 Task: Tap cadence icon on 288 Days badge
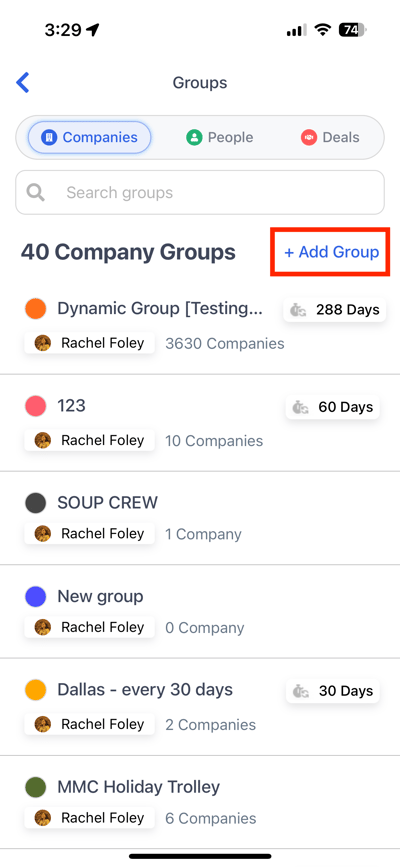[299, 310]
